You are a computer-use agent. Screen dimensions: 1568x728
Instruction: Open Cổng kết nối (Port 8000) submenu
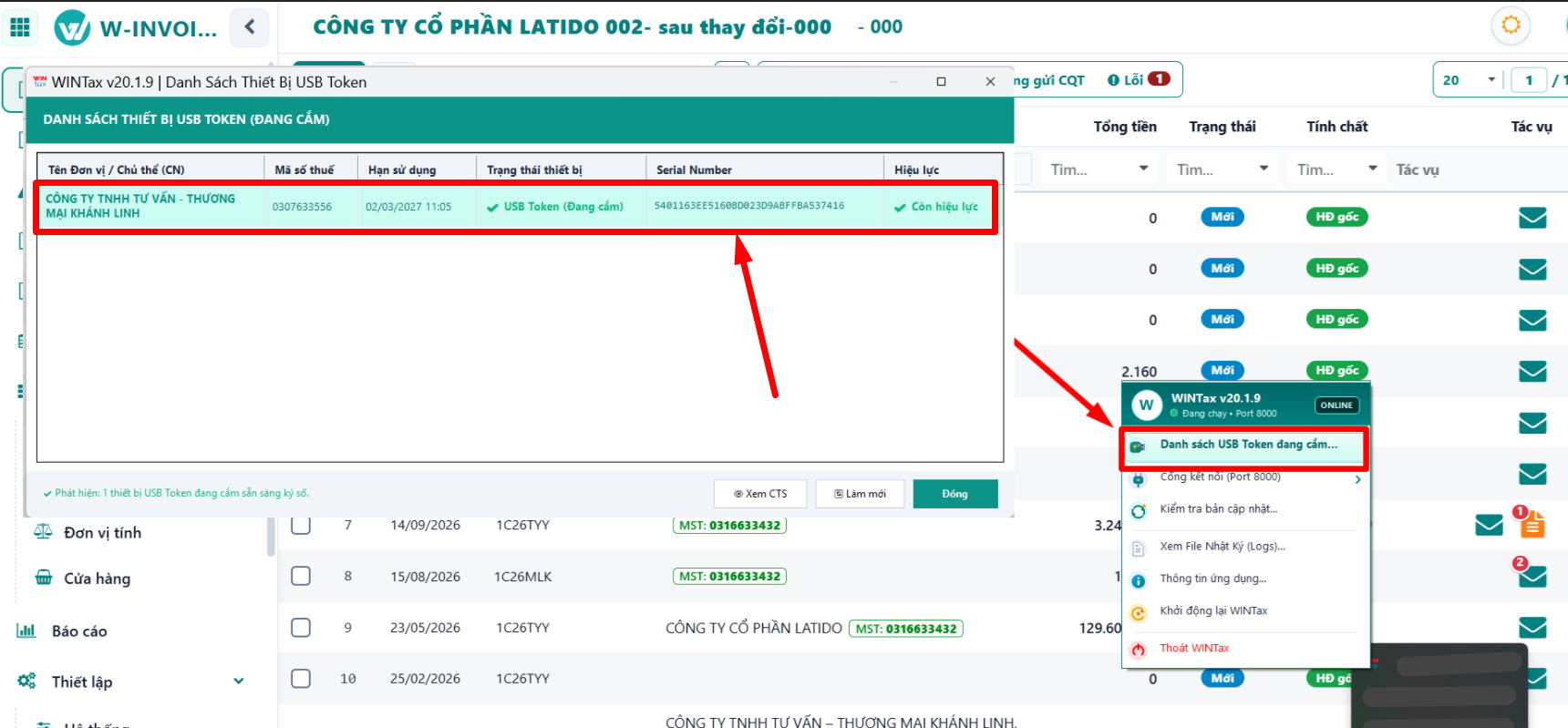pyautogui.click(x=1244, y=477)
